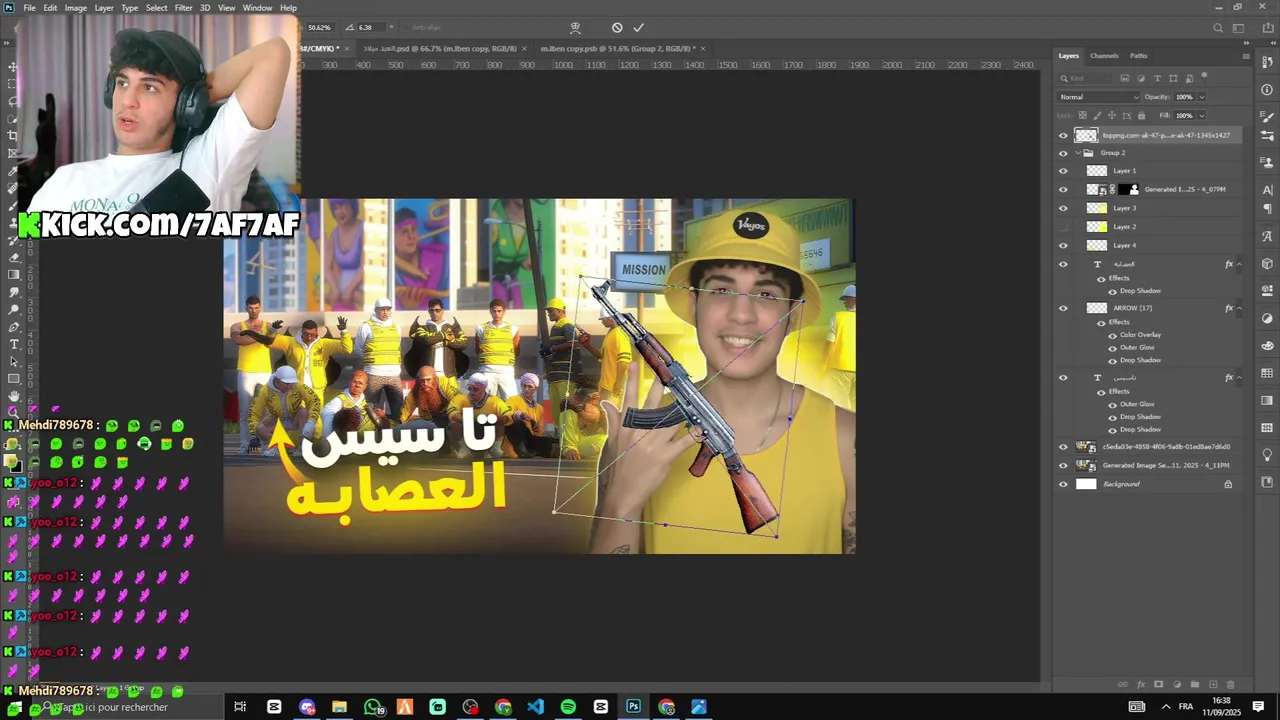Filter layers by smart object icon
The height and width of the screenshot is (720, 1280).
[x=1189, y=78]
